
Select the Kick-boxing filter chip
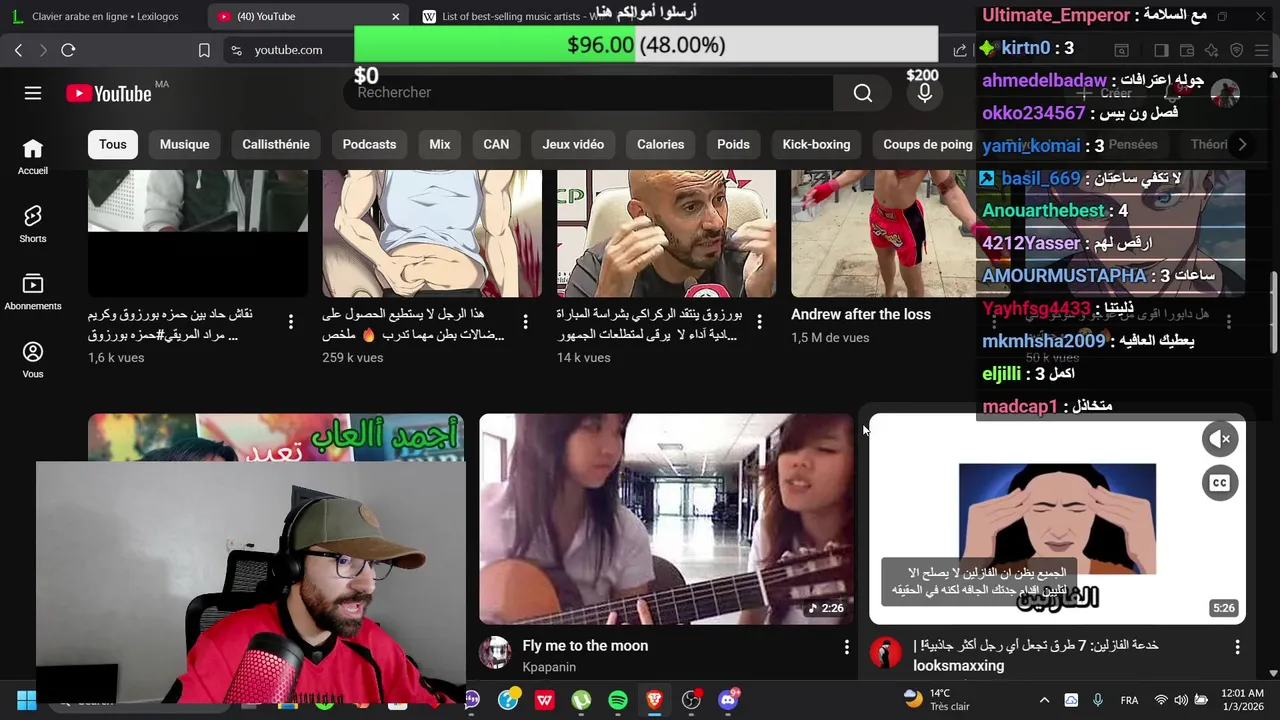coord(816,144)
